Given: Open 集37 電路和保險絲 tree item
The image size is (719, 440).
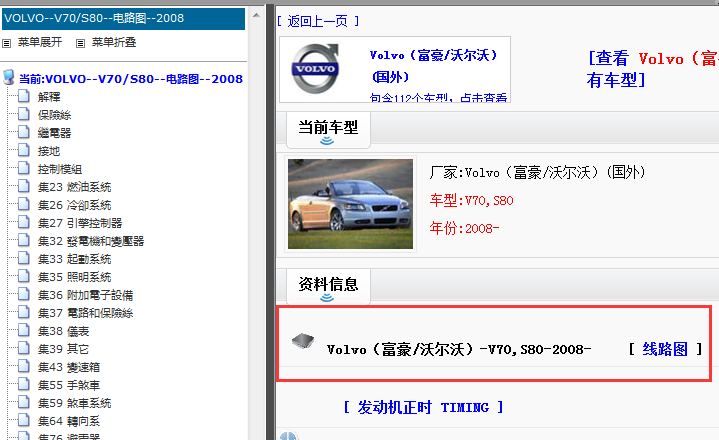Looking at the screenshot, I should pos(86,313).
